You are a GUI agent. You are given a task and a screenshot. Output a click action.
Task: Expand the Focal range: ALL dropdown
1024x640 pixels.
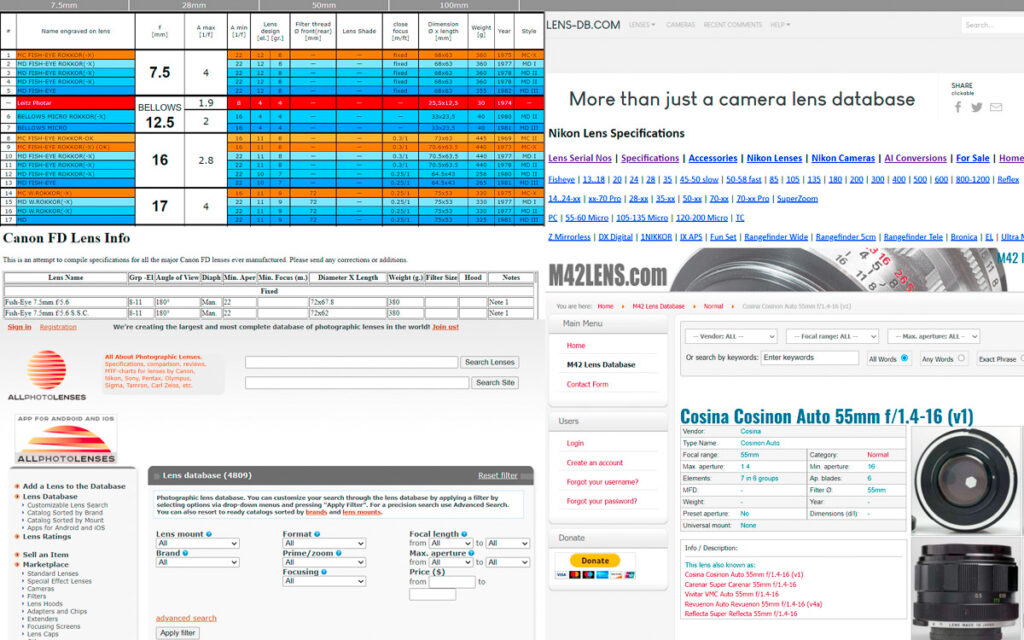click(833, 336)
